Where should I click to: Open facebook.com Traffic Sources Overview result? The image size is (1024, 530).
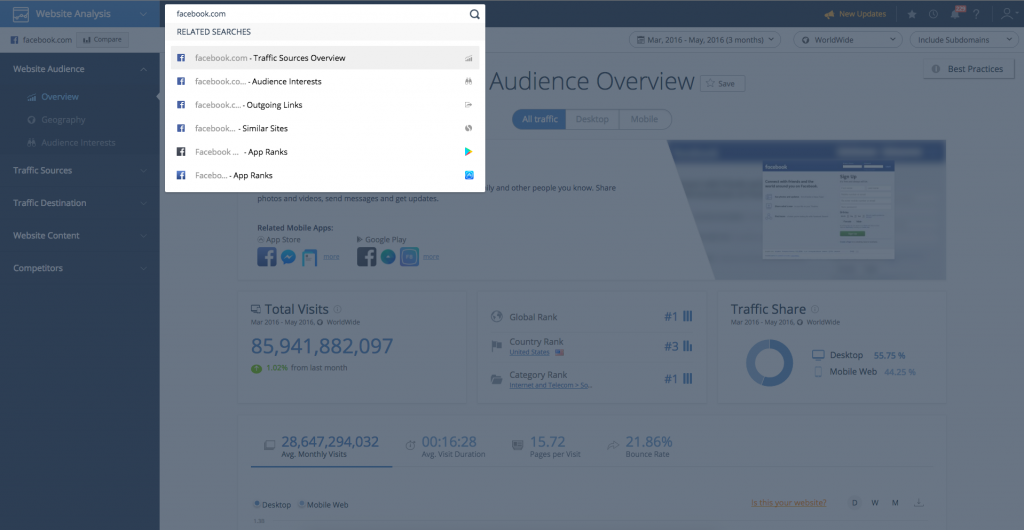tap(325, 58)
